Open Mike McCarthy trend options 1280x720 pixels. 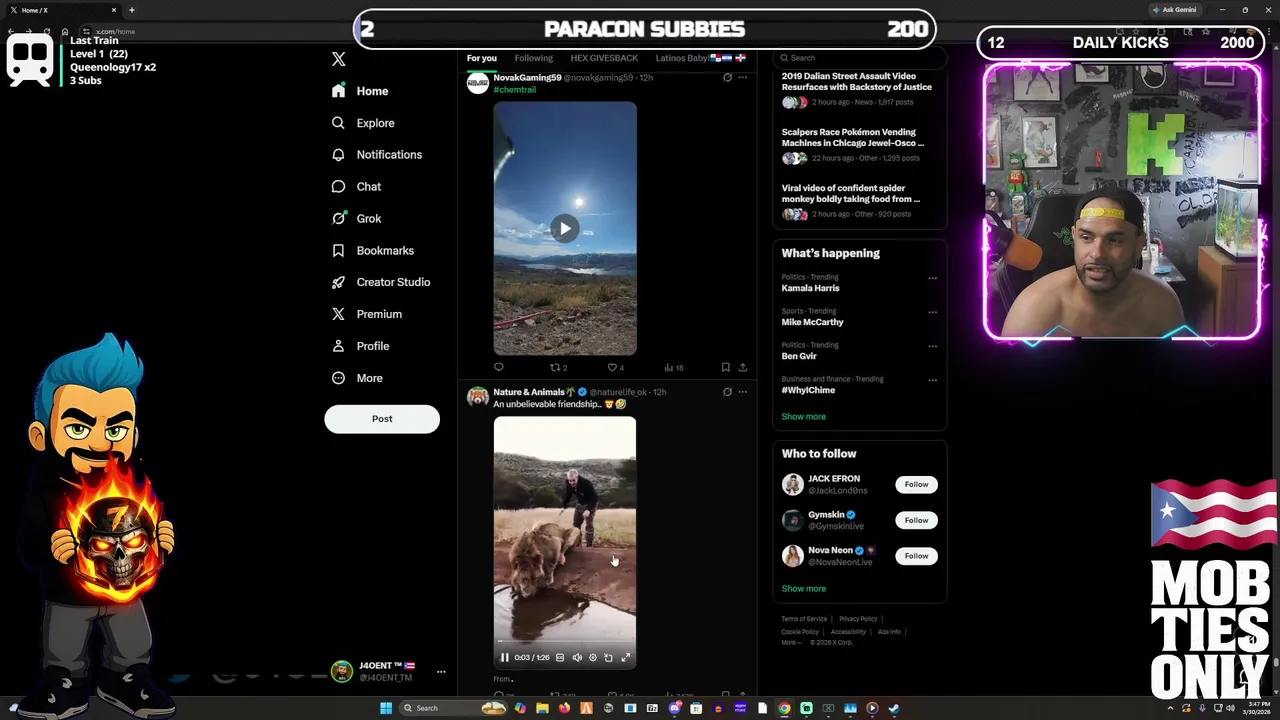pos(932,313)
